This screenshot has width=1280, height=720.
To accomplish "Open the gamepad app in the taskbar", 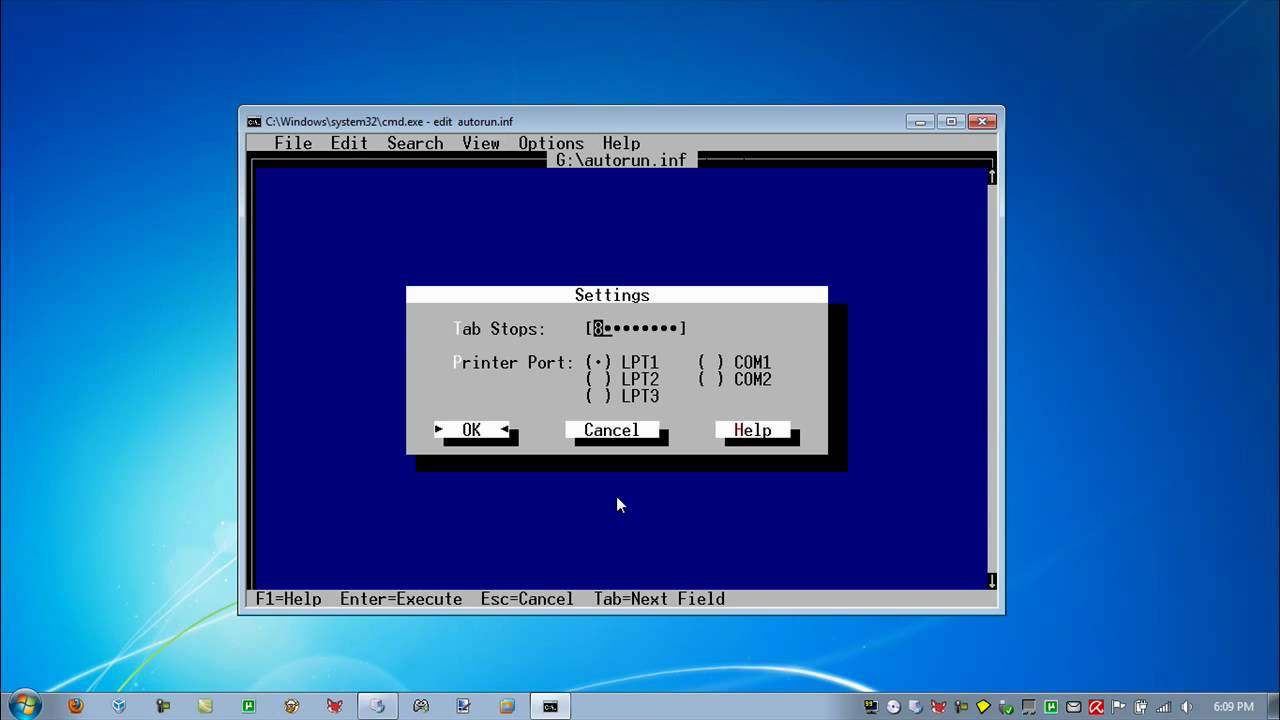I will pyautogui.click(x=421, y=706).
